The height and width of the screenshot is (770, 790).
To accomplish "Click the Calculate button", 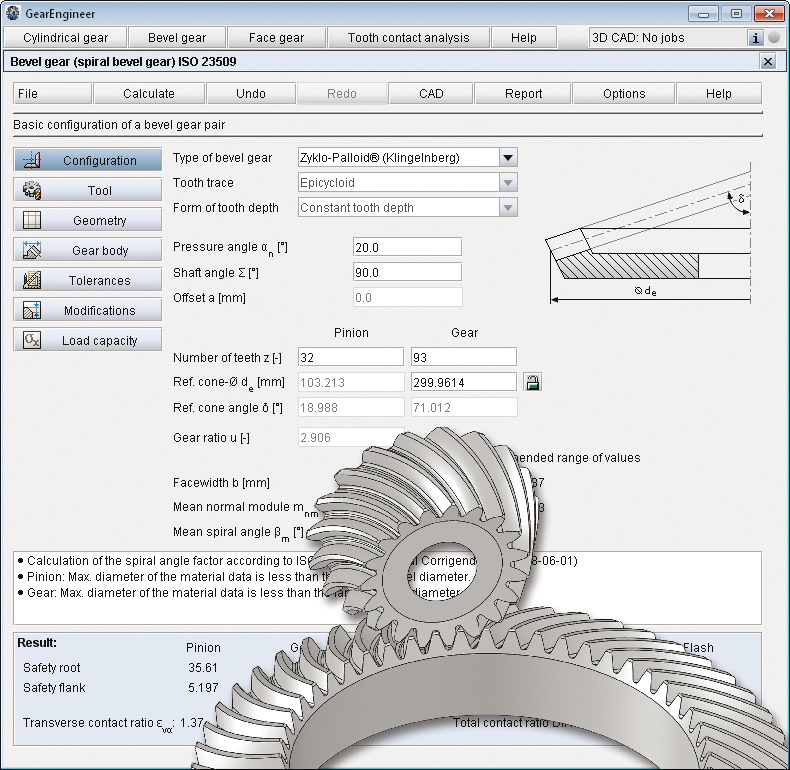I will point(149,94).
